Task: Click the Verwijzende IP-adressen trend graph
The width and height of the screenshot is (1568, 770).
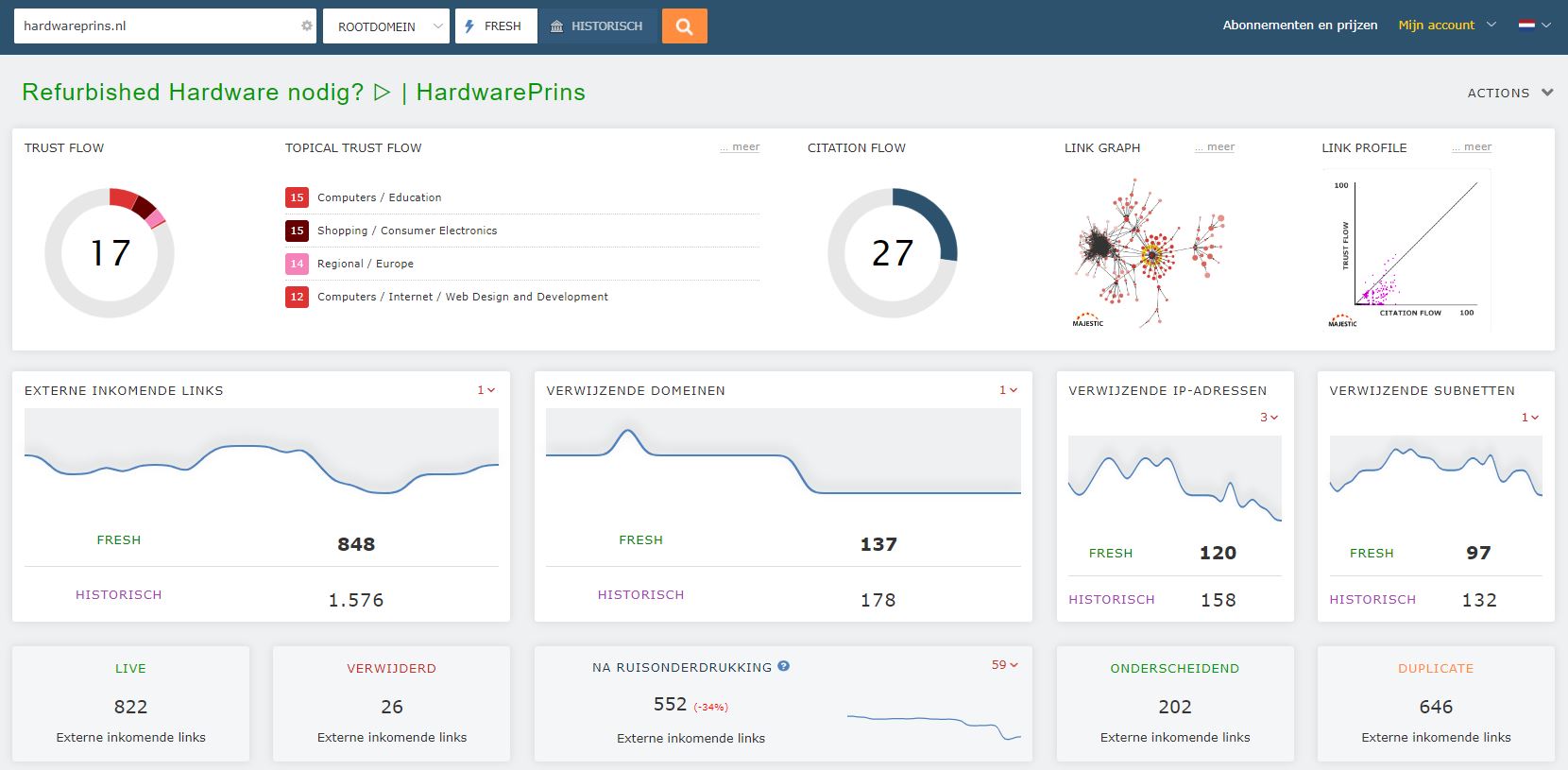Action: [1175, 480]
